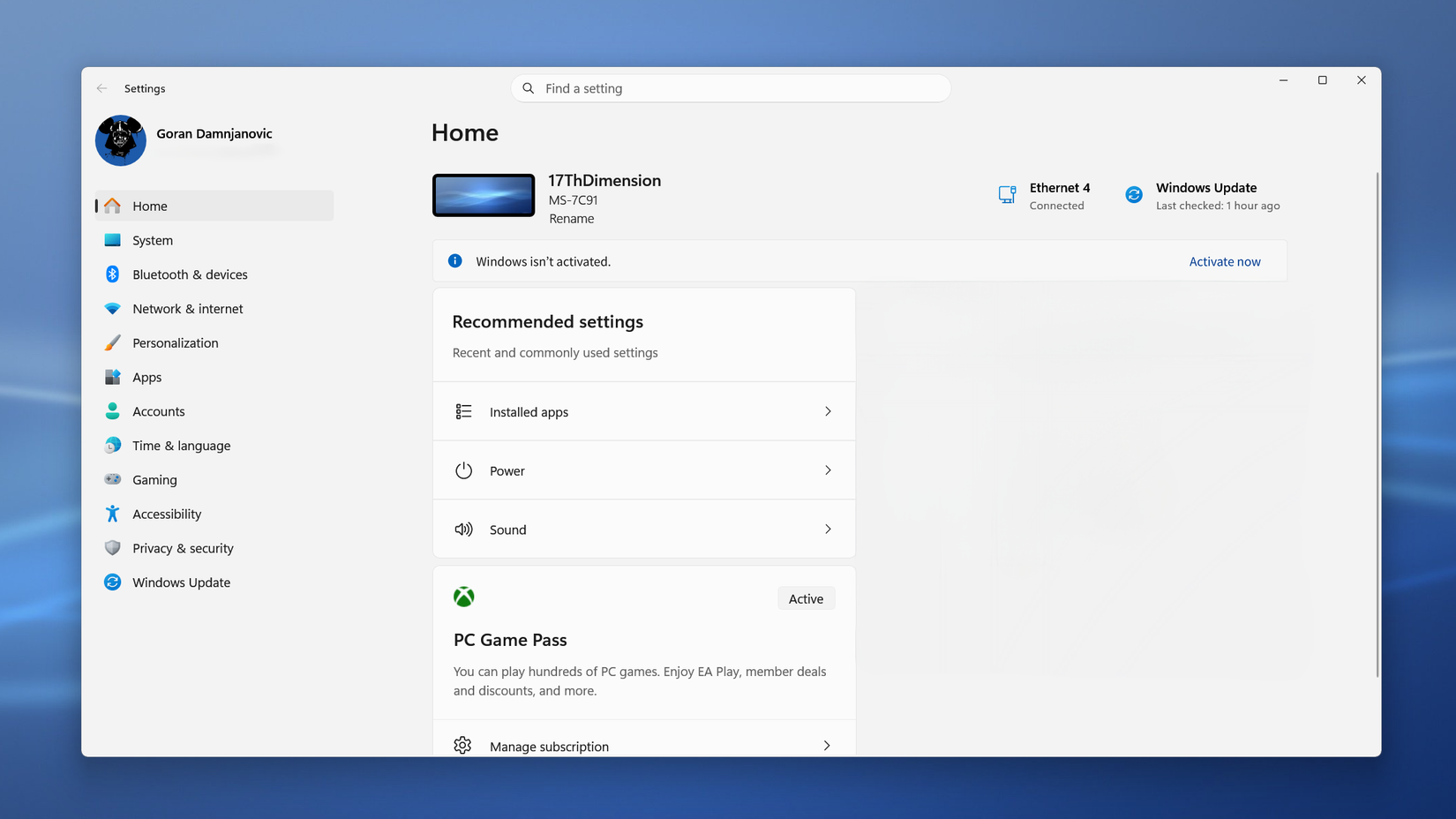
Task: Click the Xbox logo on the Game Pass card
Action: 463,597
